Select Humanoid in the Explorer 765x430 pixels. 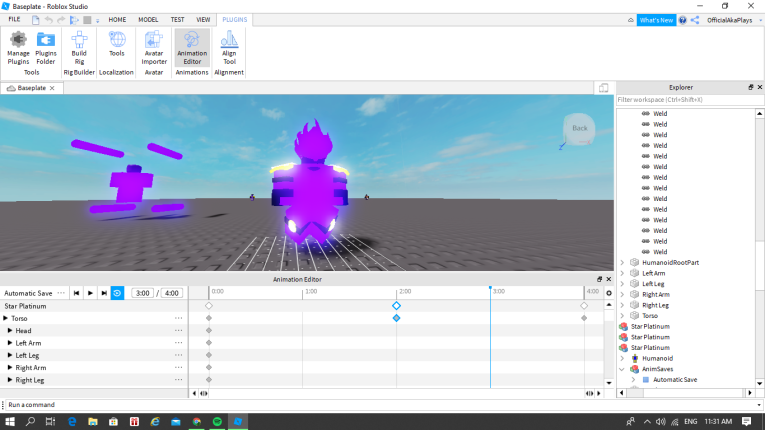click(657, 358)
